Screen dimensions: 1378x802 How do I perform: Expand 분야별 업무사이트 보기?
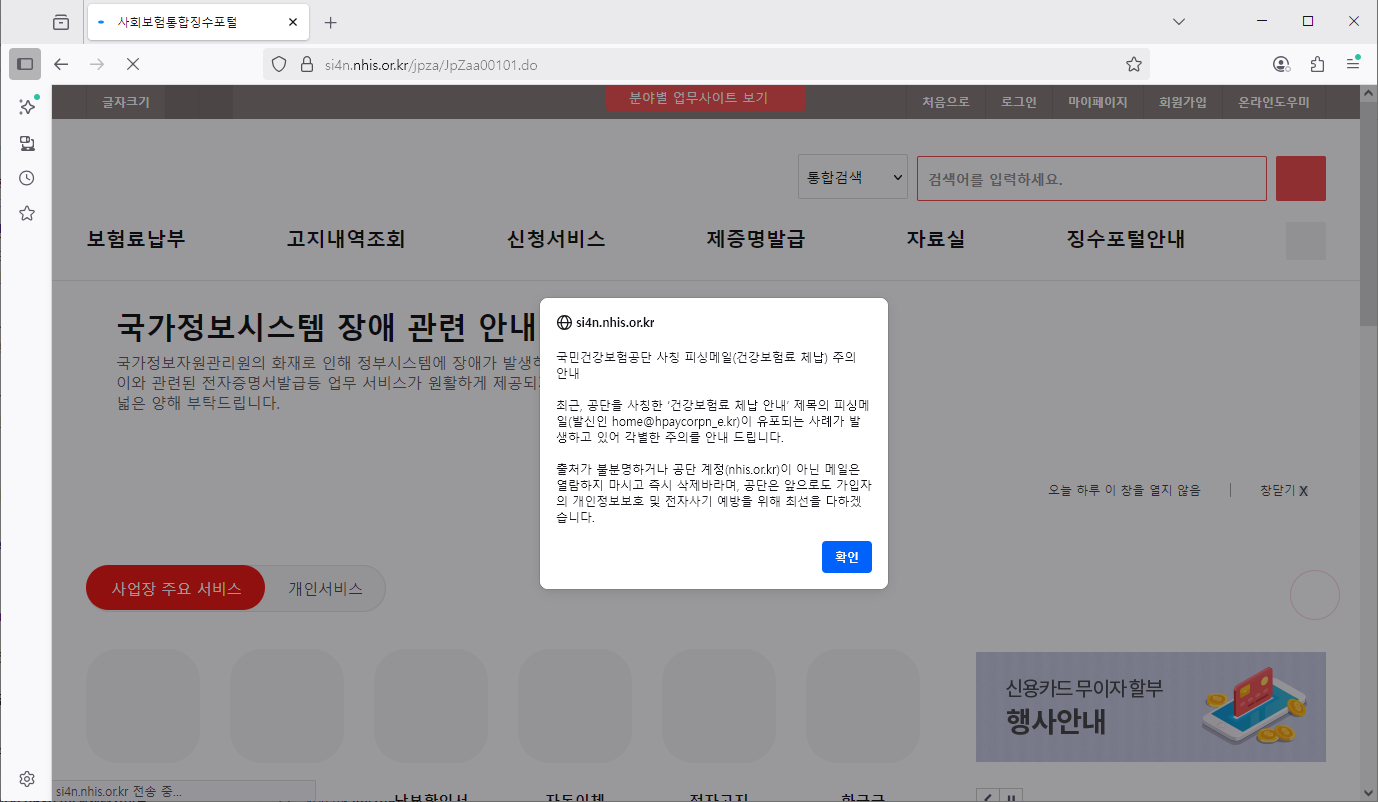pos(705,99)
